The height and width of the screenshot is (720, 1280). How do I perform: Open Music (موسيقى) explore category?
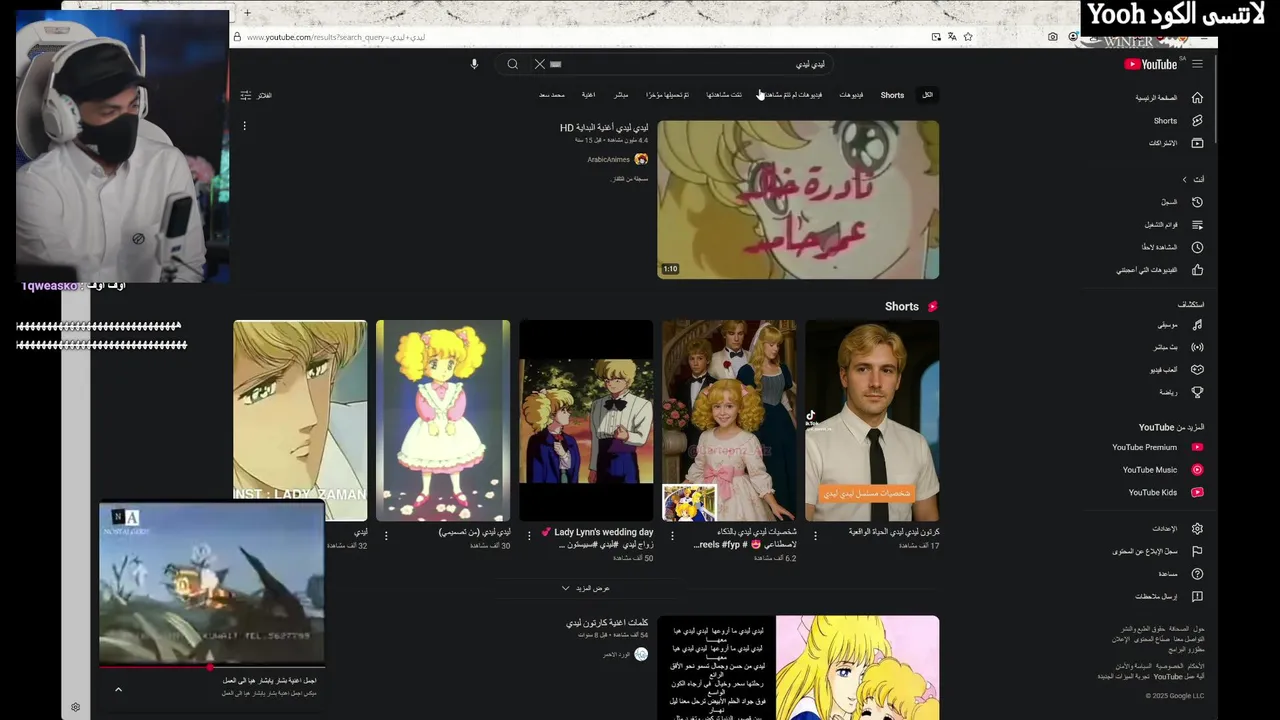[x=1180, y=325]
